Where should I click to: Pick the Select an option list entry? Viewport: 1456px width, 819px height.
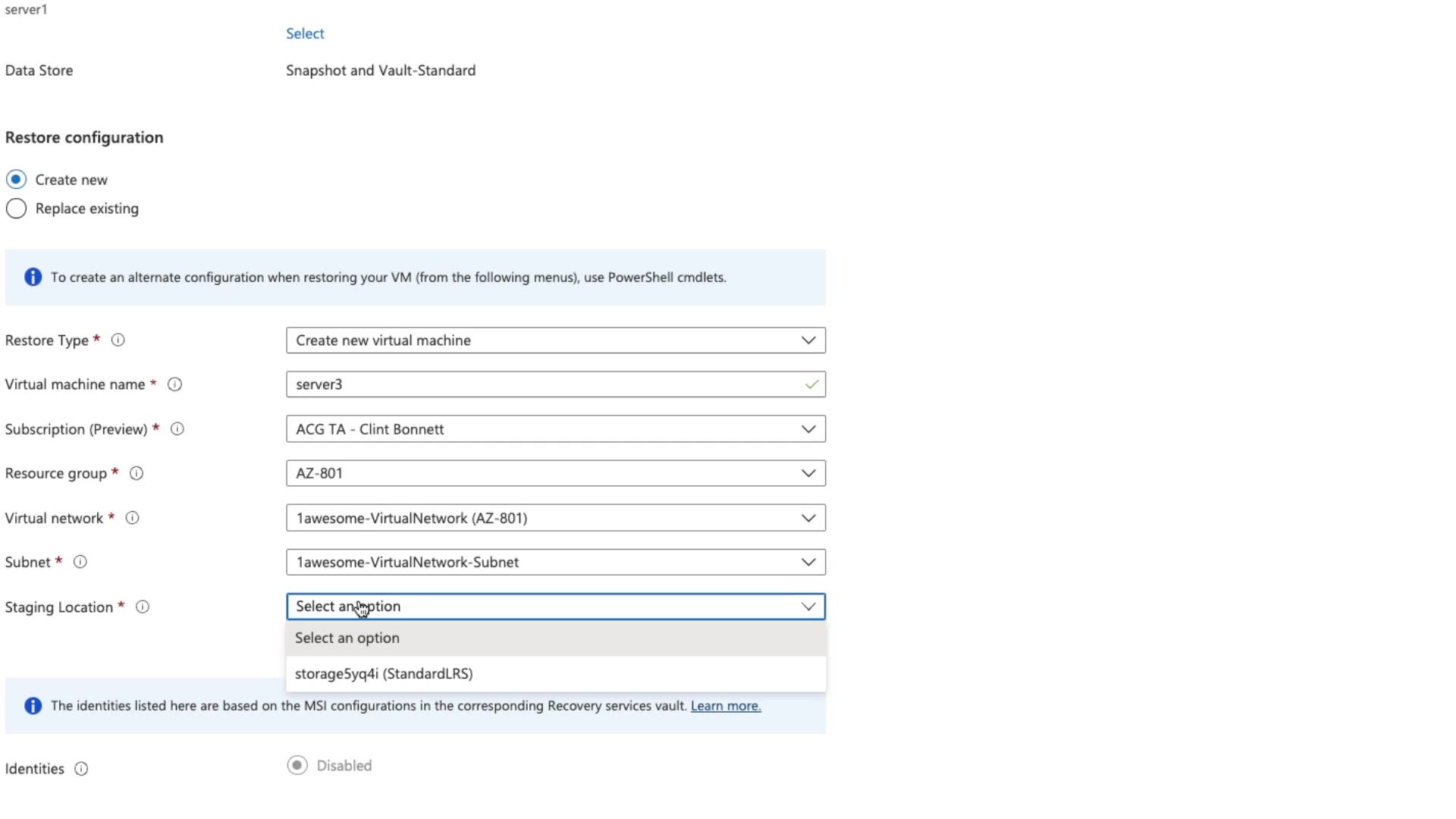[x=347, y=639]
